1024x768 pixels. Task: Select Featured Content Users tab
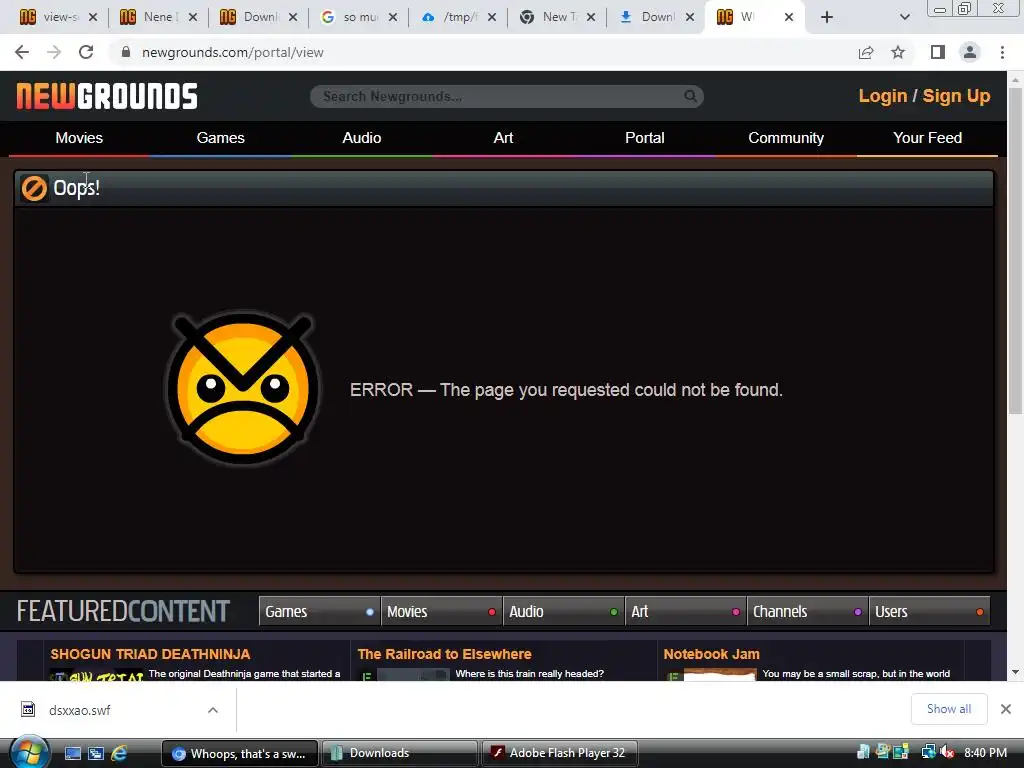click(930, 612)
